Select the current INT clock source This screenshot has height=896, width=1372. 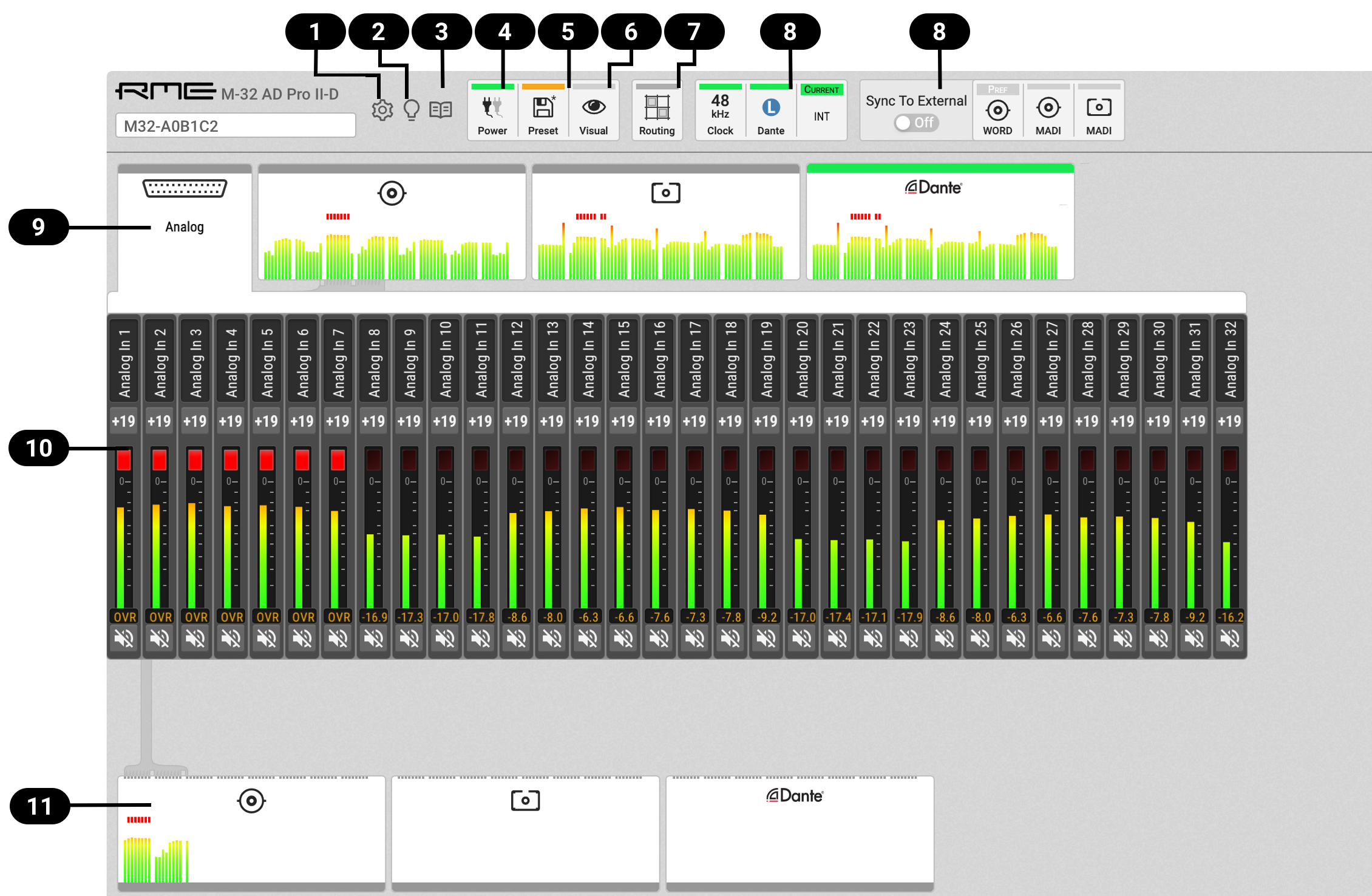pyautogui.click(x=822, y=111)
